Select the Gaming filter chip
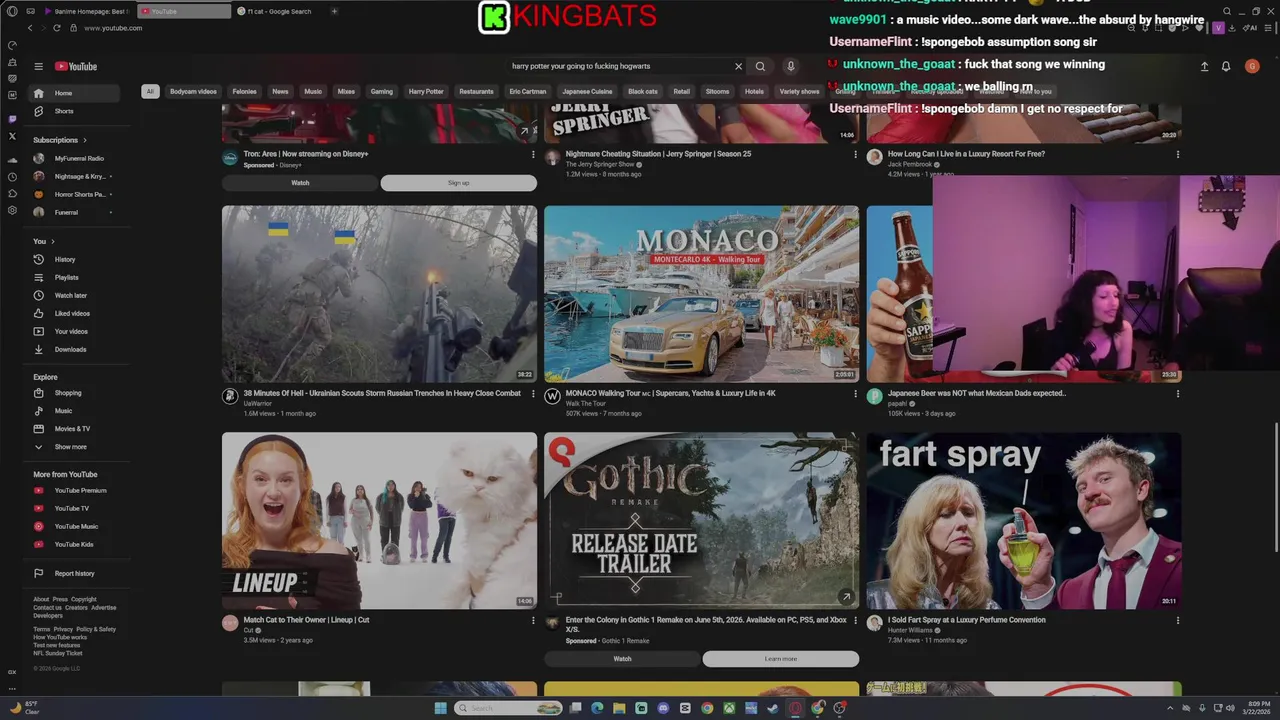1280x720 pixels. [x=382, y=91]
